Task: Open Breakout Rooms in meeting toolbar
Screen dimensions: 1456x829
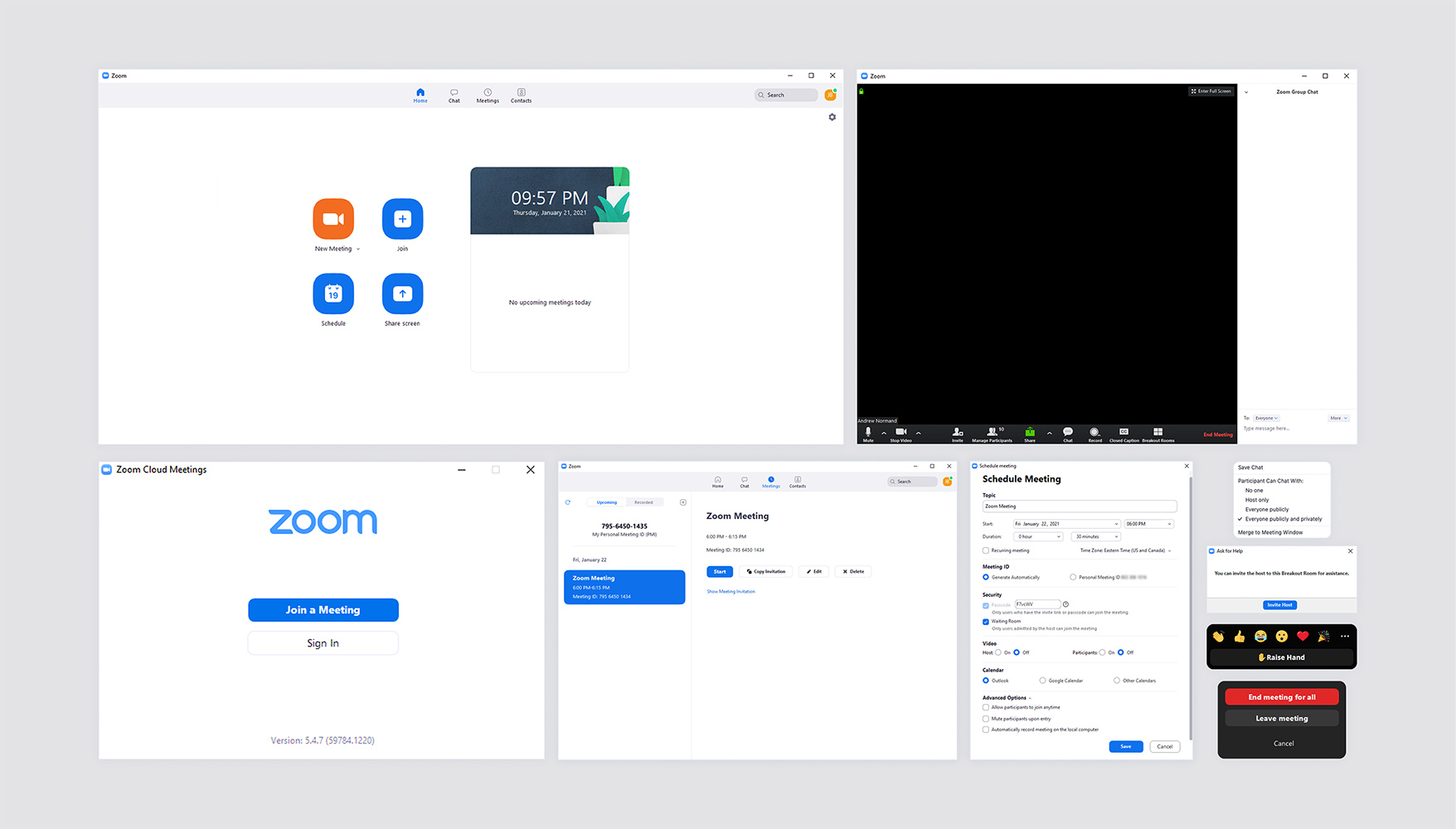Action: [1158, 434]
